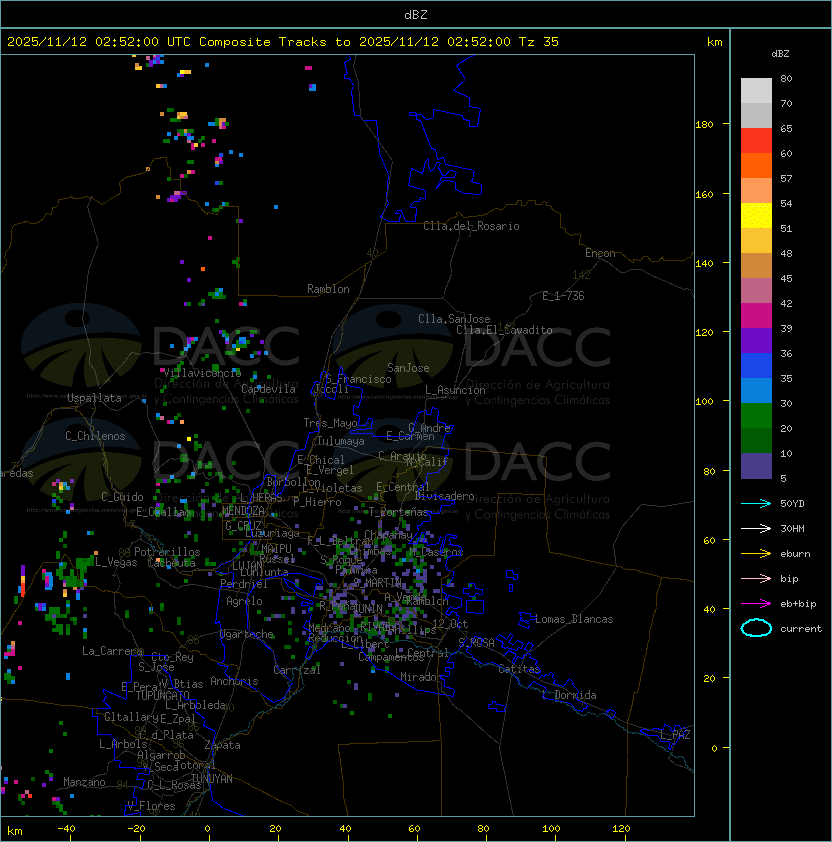
Task: Select the red 60-65 dBZ swatch
Action: 756,141
